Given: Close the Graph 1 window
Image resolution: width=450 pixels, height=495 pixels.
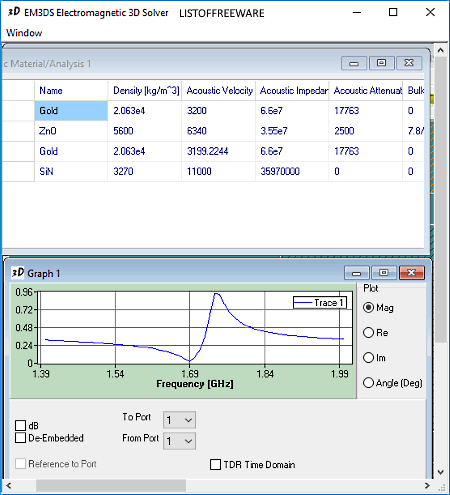Looking at the screenshot, I should pos(412,273).
